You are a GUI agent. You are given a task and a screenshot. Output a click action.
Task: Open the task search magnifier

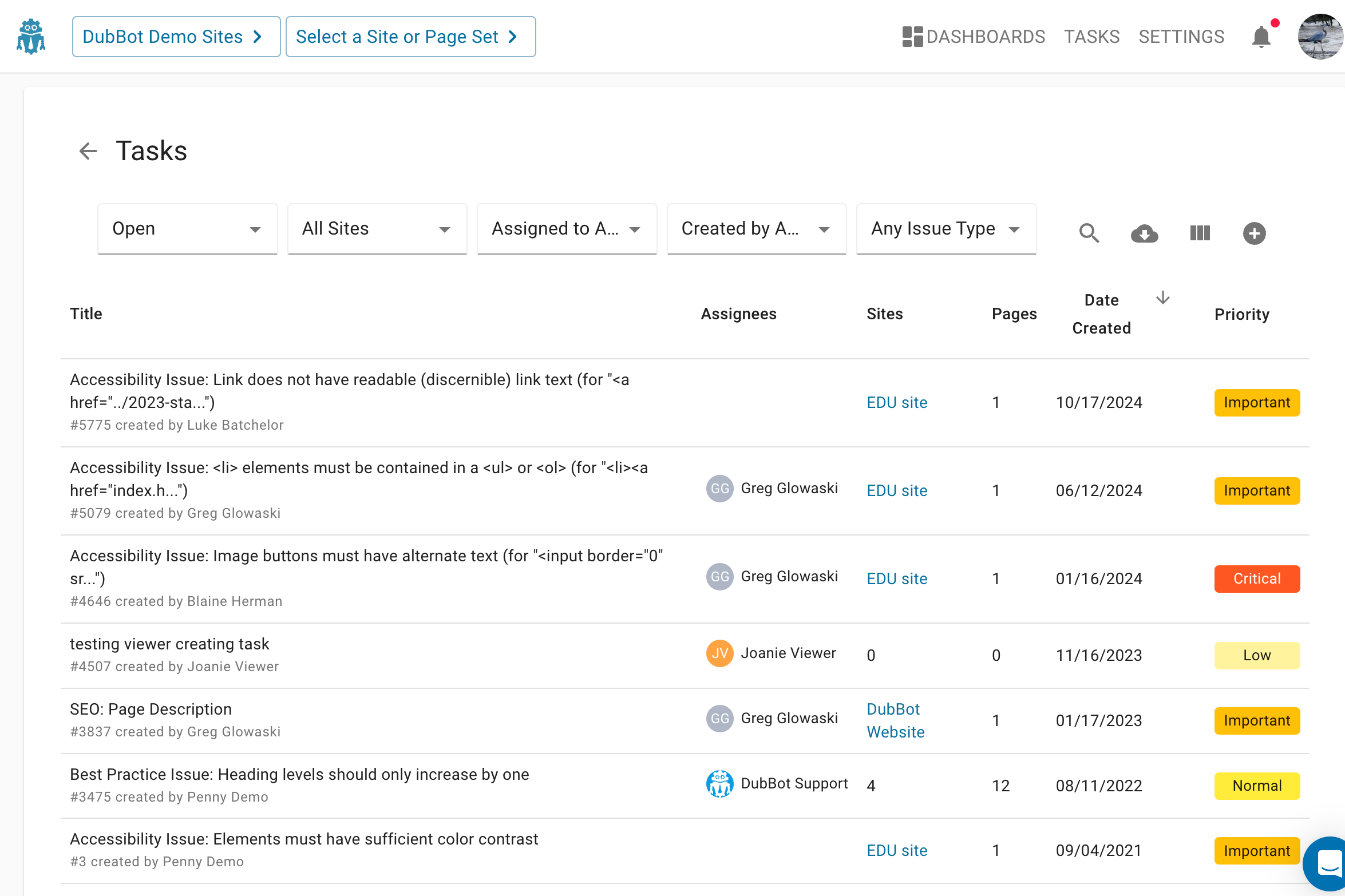[1089, 233]
